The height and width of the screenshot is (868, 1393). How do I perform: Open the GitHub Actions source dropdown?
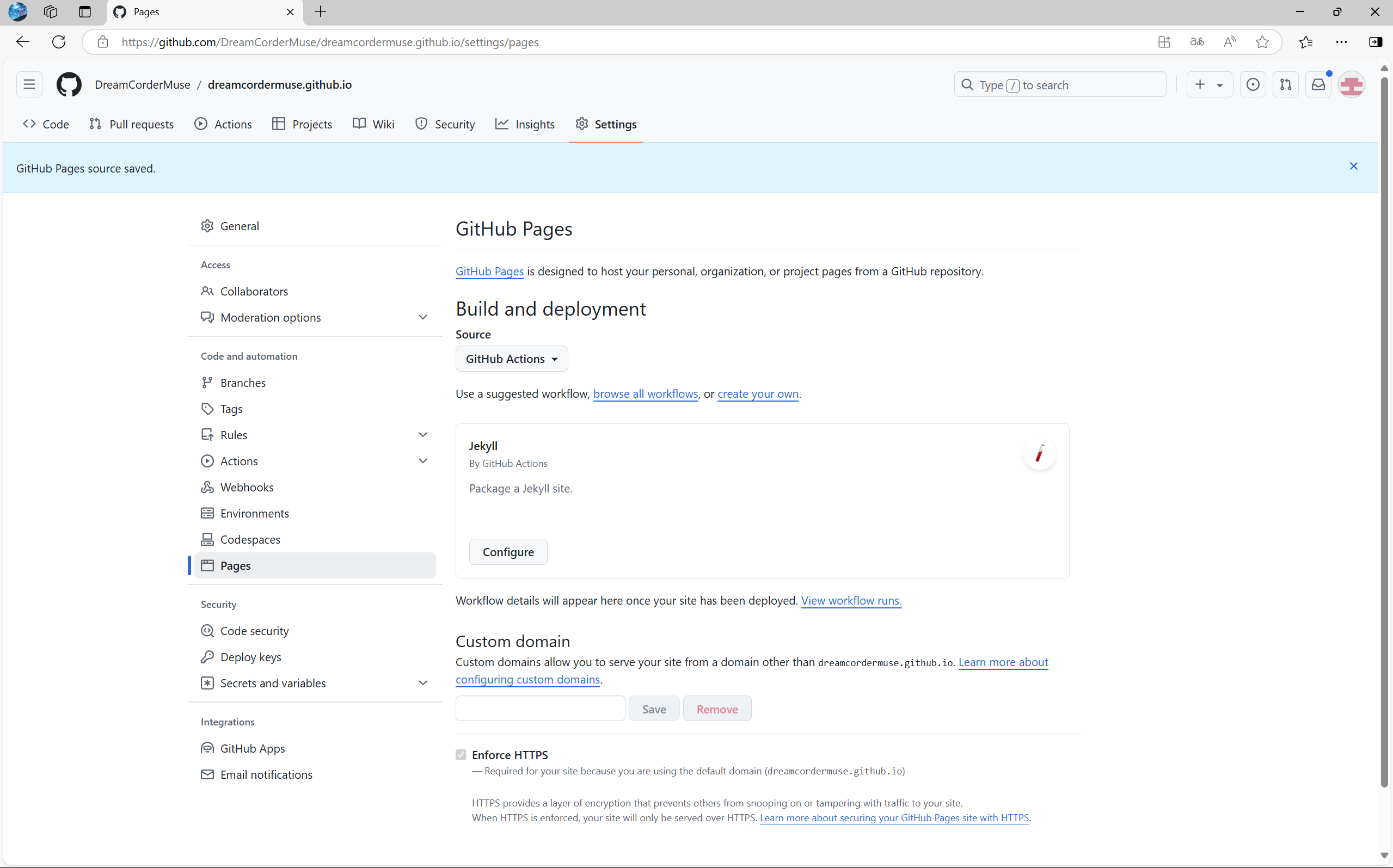[512, 358]
